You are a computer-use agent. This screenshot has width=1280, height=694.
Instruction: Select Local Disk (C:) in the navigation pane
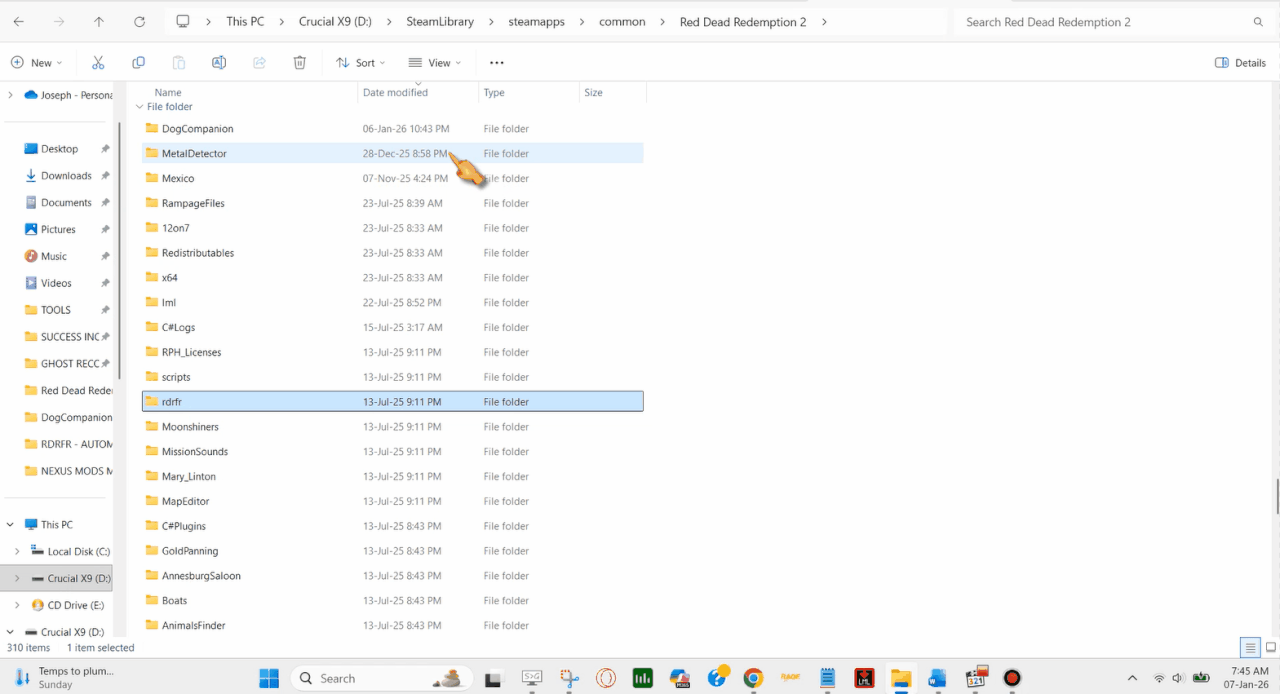tap(78, 551)
